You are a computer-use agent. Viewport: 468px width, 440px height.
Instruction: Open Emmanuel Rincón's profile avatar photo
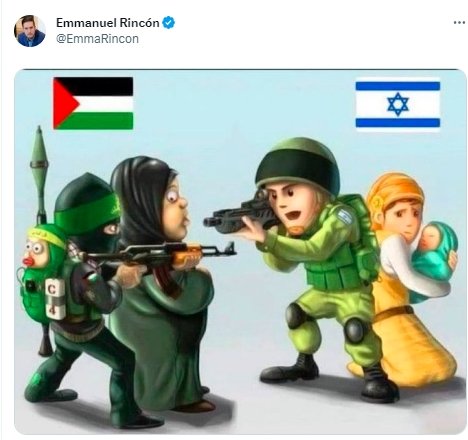[30, 31]
